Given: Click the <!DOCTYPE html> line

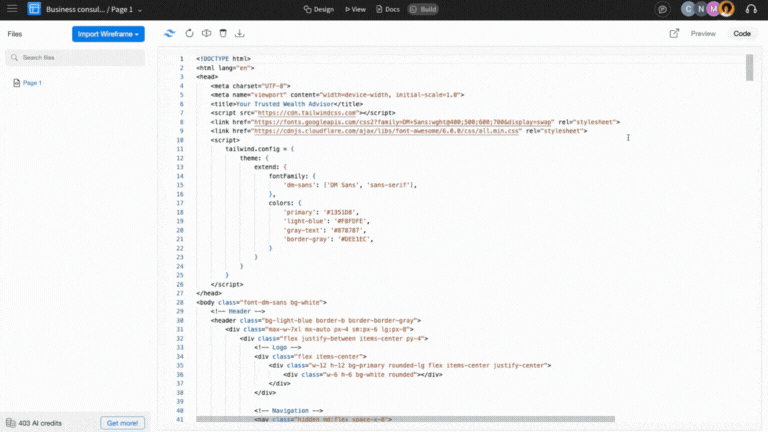Looking at the screenshot, I should click(x=223, y=59).
